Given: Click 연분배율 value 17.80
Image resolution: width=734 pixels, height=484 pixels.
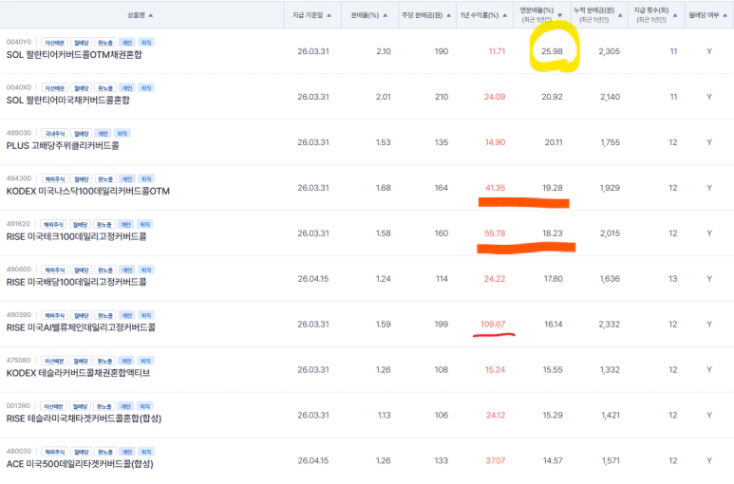Looking at the screenshot, I should pyautogui.click(x=553, y=279).
